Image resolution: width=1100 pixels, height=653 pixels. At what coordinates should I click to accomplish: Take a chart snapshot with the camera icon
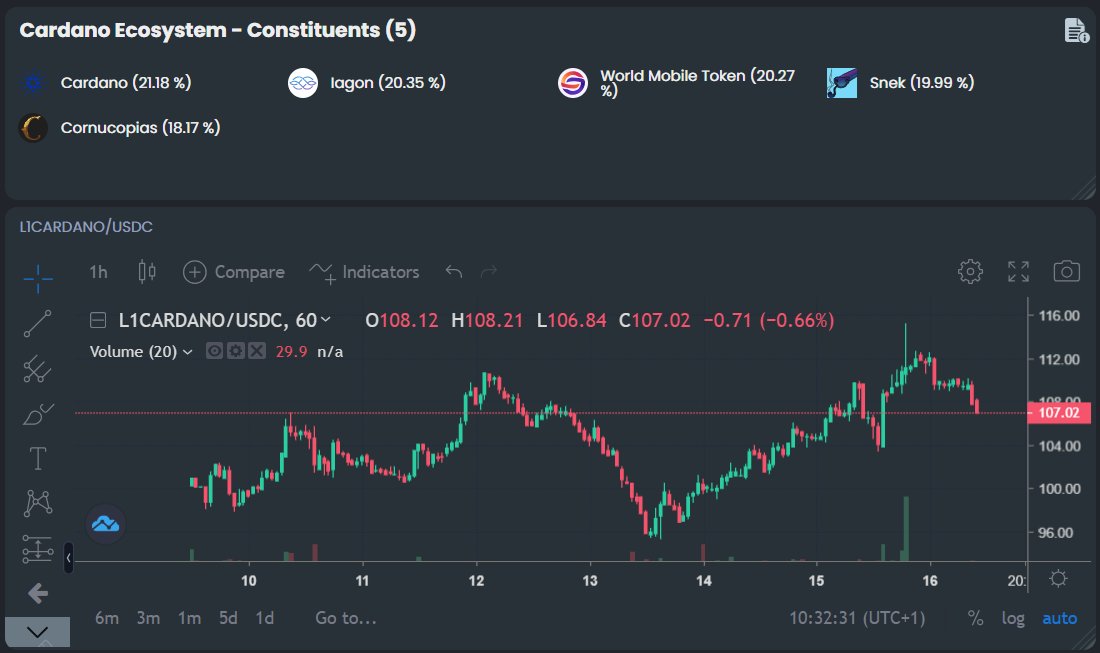[1068, 271]
